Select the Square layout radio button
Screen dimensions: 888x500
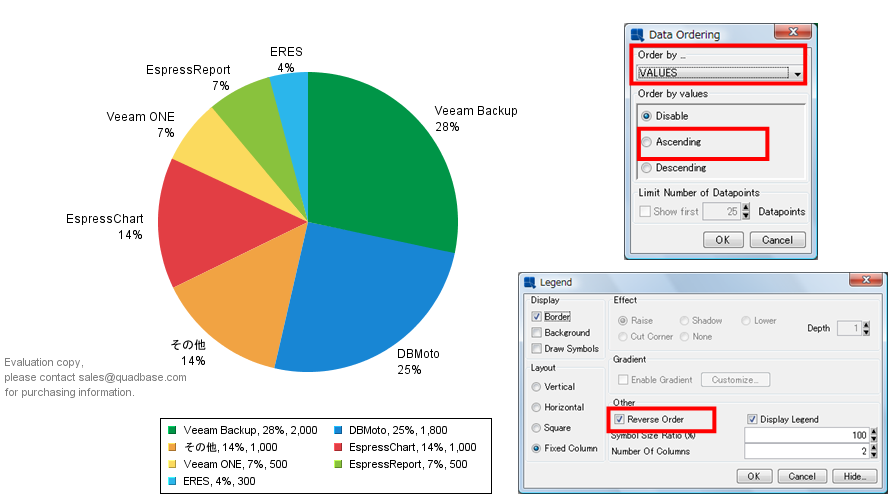pyautogui.click(x=536, y=428)
